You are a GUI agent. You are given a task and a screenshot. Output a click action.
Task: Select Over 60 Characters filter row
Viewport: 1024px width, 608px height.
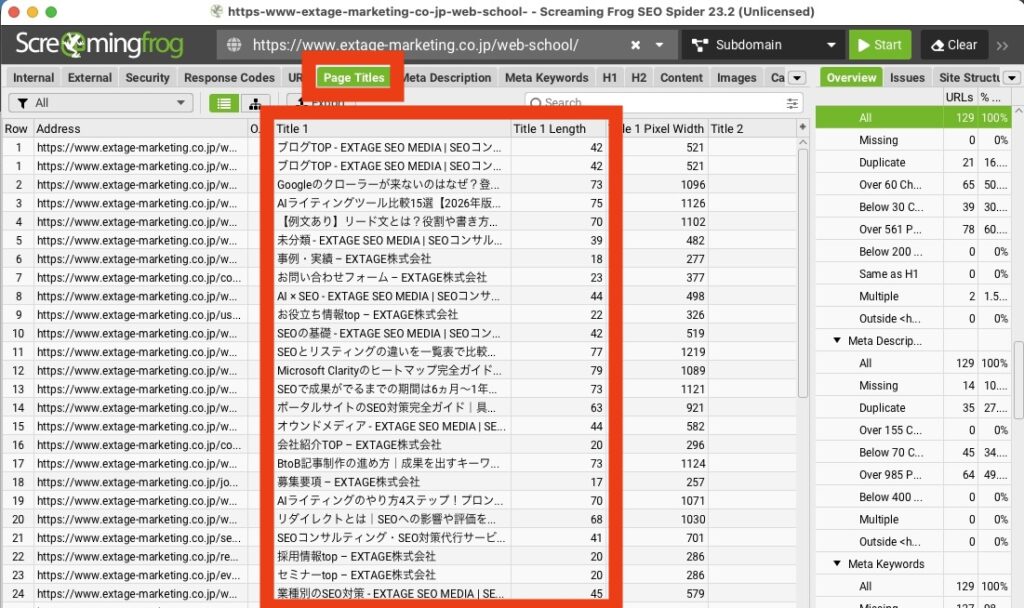(912, 185)
